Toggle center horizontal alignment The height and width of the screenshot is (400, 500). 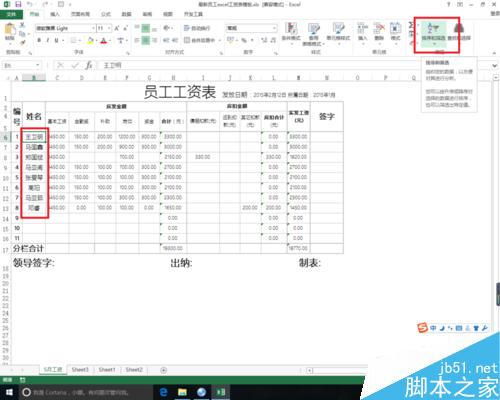[146, 40]
